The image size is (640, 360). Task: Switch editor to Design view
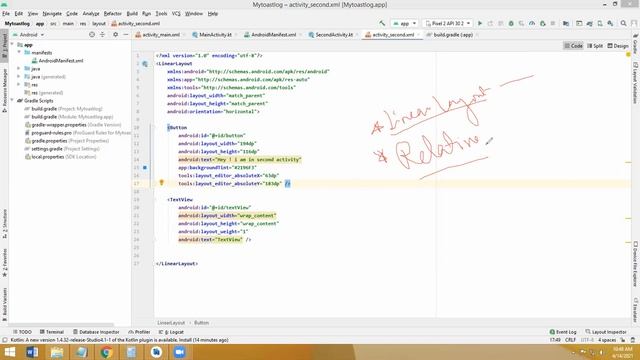coord(618,46)
